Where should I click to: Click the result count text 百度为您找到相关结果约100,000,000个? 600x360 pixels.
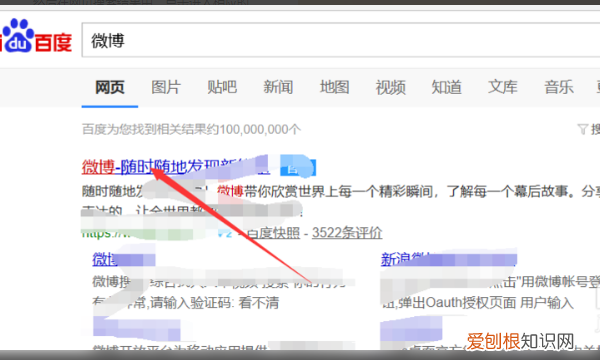pos(191,129)
